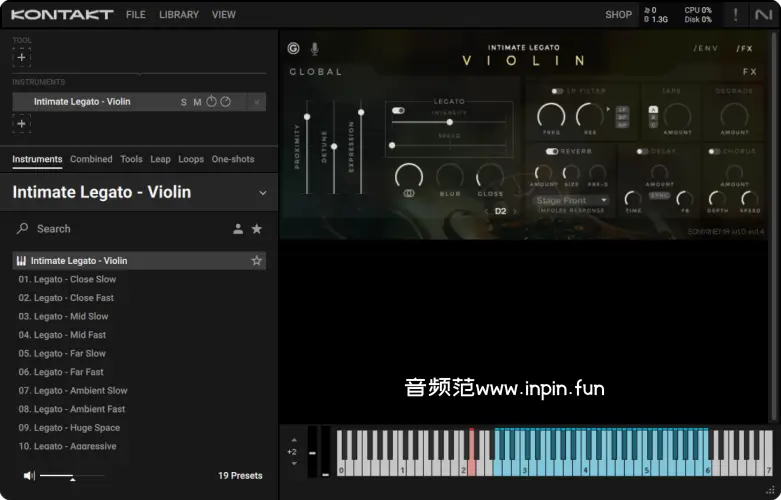Viewport: 781px width, 500px height.
Task: Click the search magnifier icon
Action: point(22,229)
